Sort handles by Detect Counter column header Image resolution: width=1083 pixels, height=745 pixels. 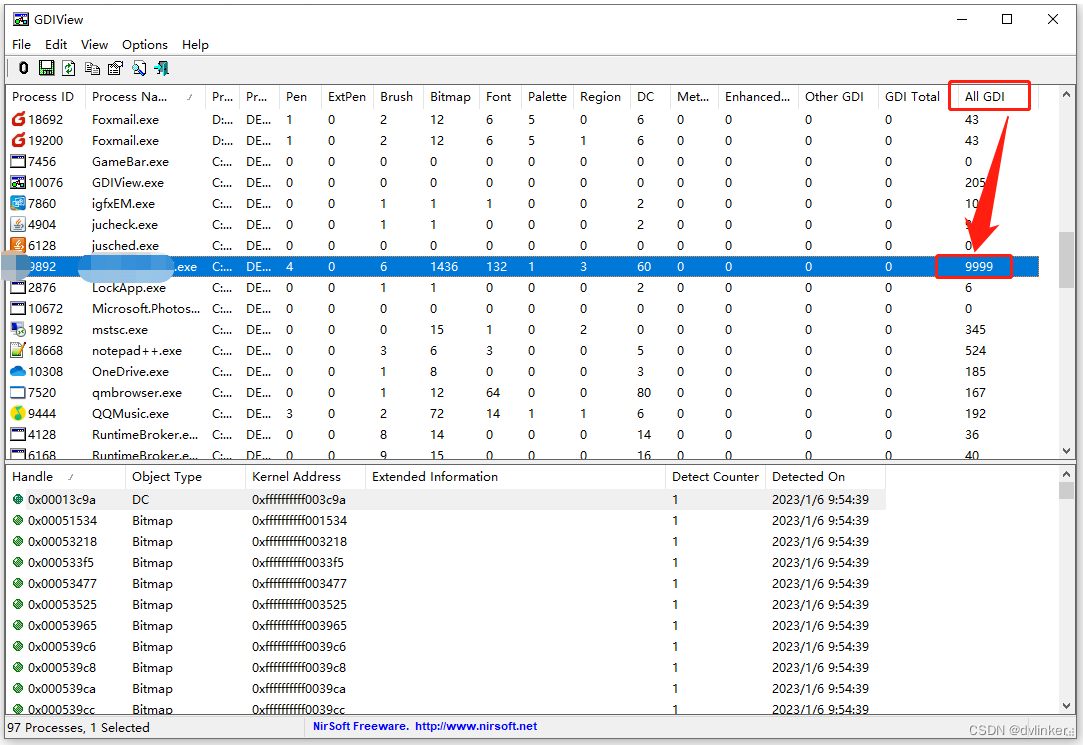coord(716,476)
